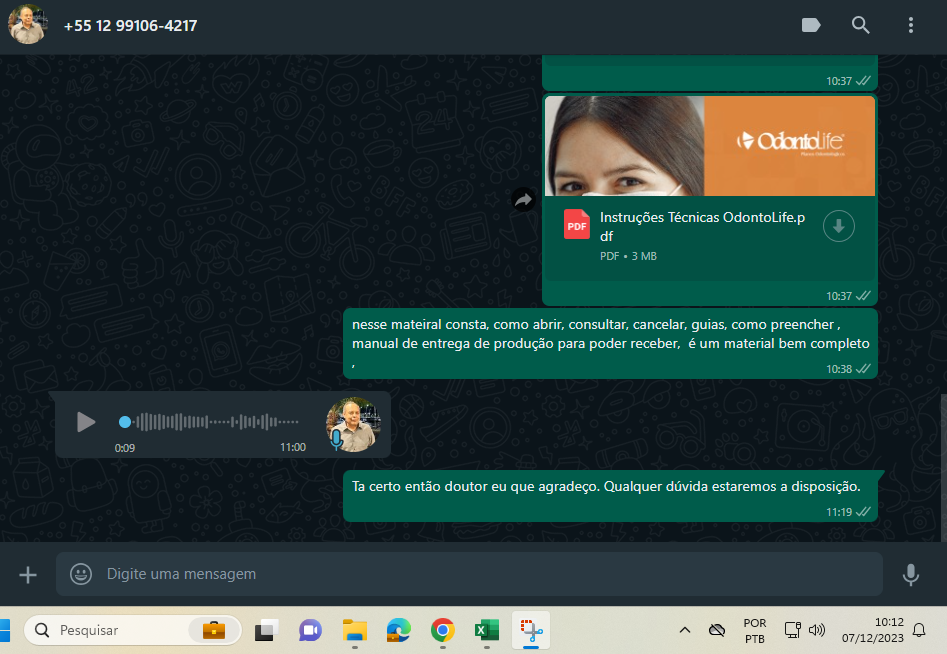Open Excel from the taskbar
Screen dimensions: 947x654
pyautogui.click(x=486, y=630)
